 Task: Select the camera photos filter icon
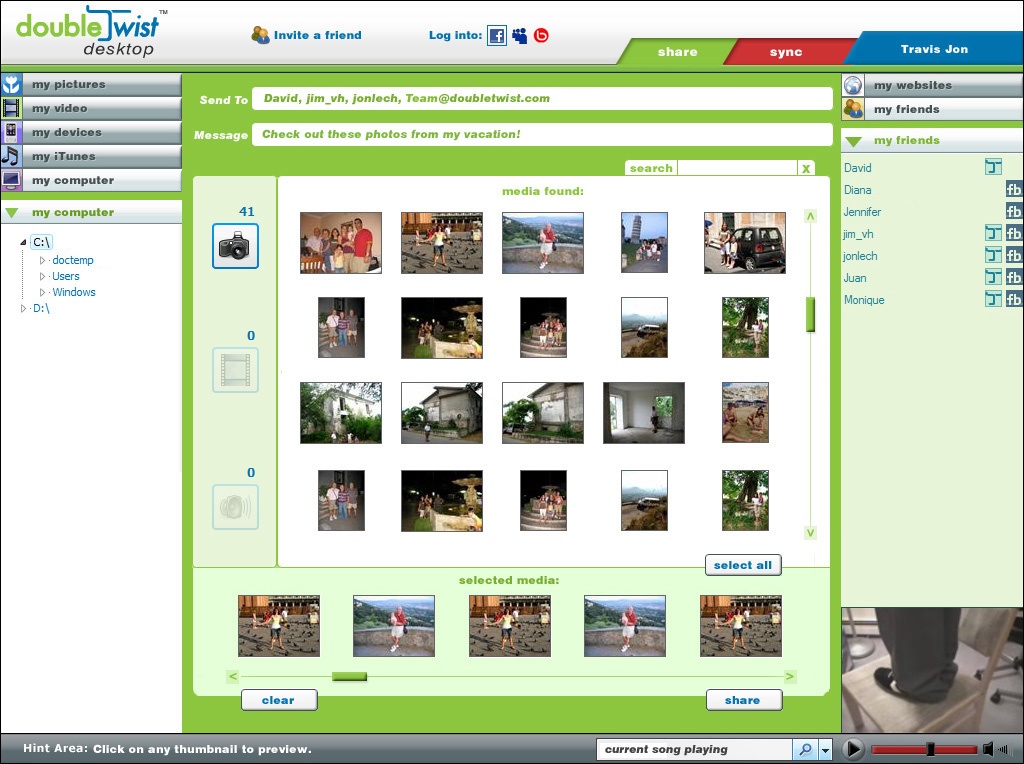(x=235, y=246)
